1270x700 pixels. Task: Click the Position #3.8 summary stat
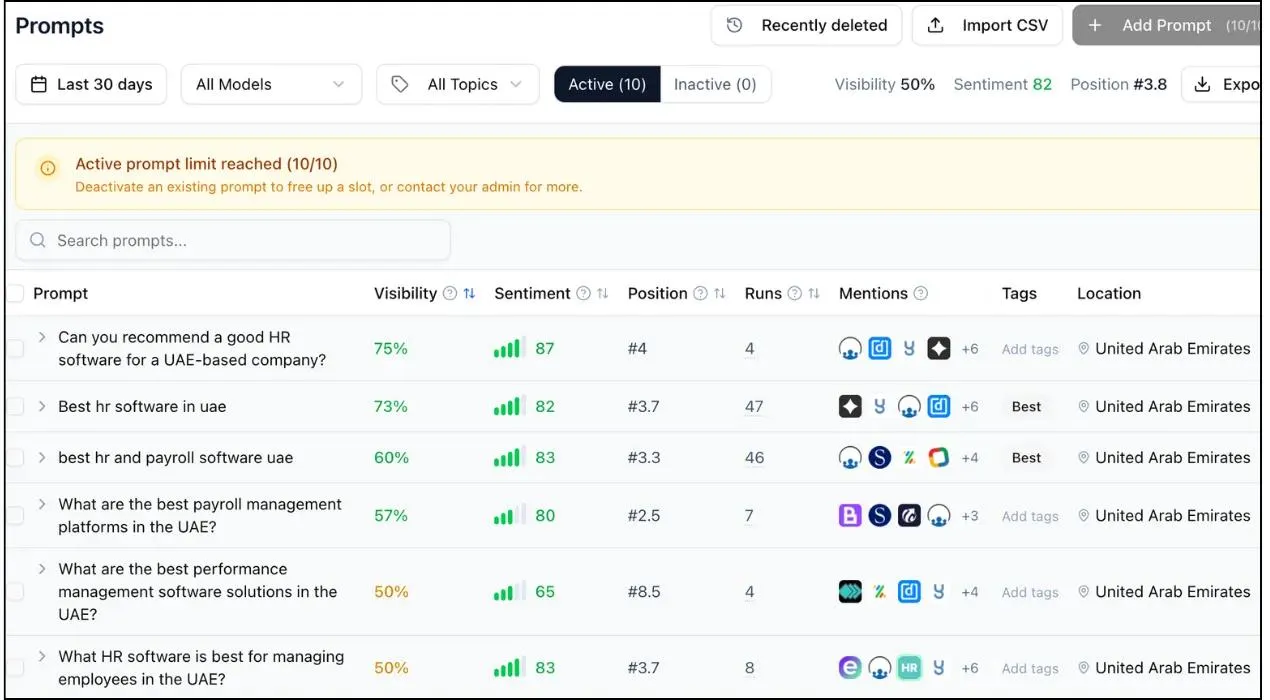coord(1119,85)
